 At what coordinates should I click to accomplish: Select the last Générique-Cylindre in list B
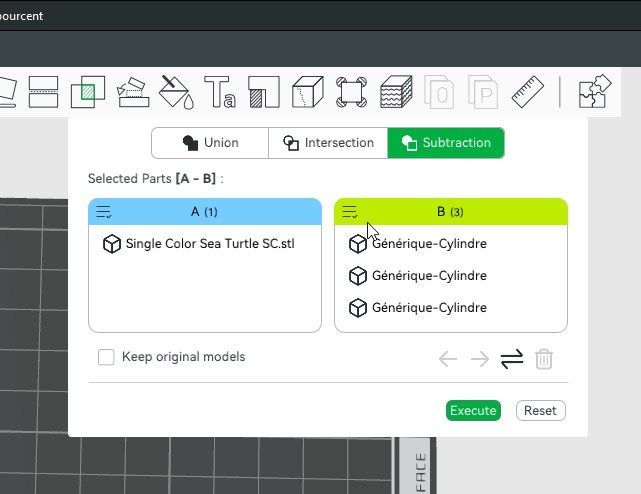(418, 308)
